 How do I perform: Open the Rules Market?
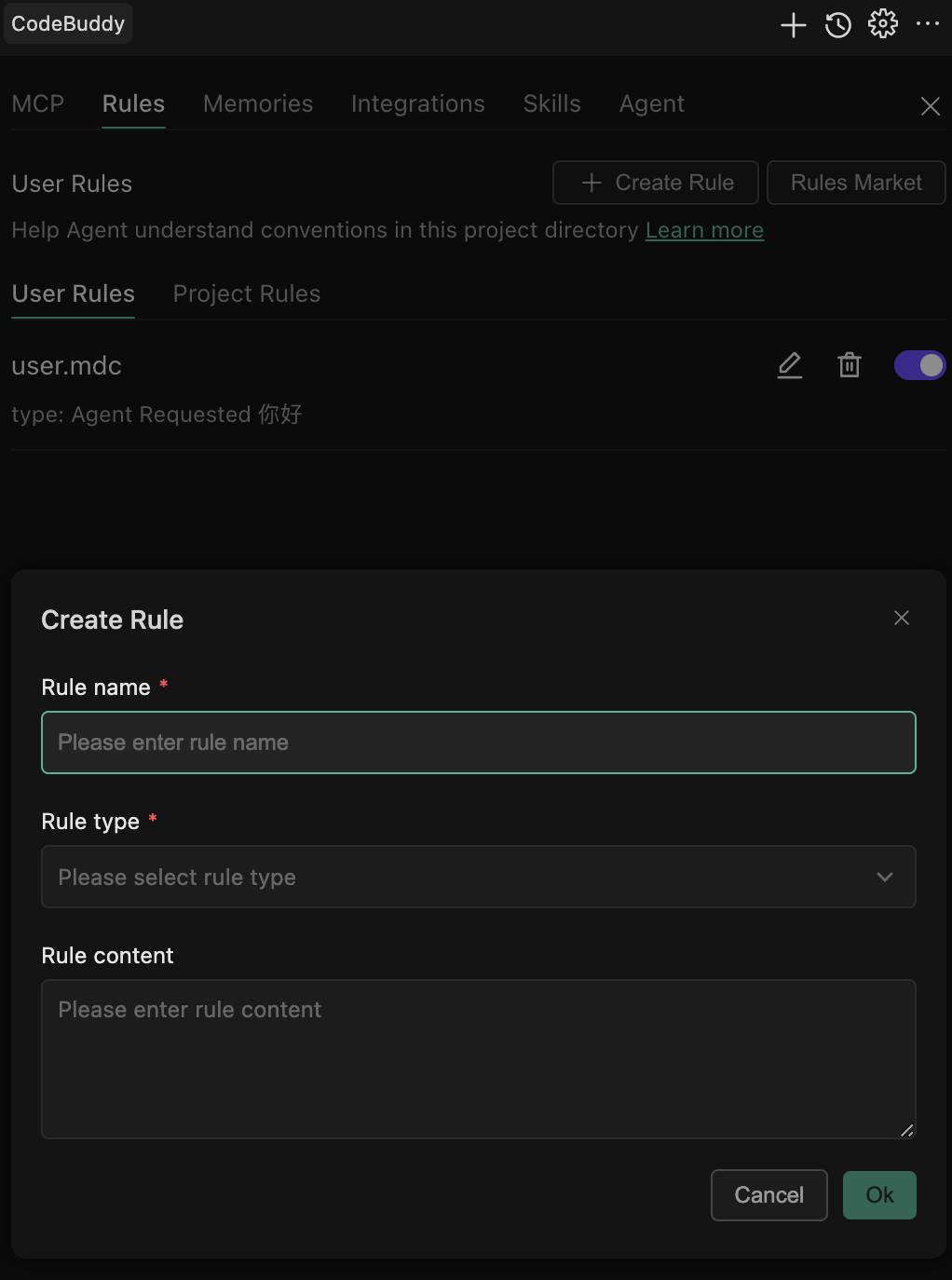click(x=856, y=183)
